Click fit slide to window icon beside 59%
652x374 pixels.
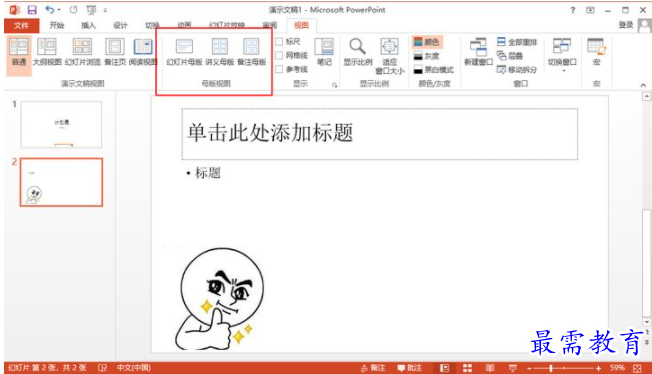pyautogui.click(x=637, y=368)
